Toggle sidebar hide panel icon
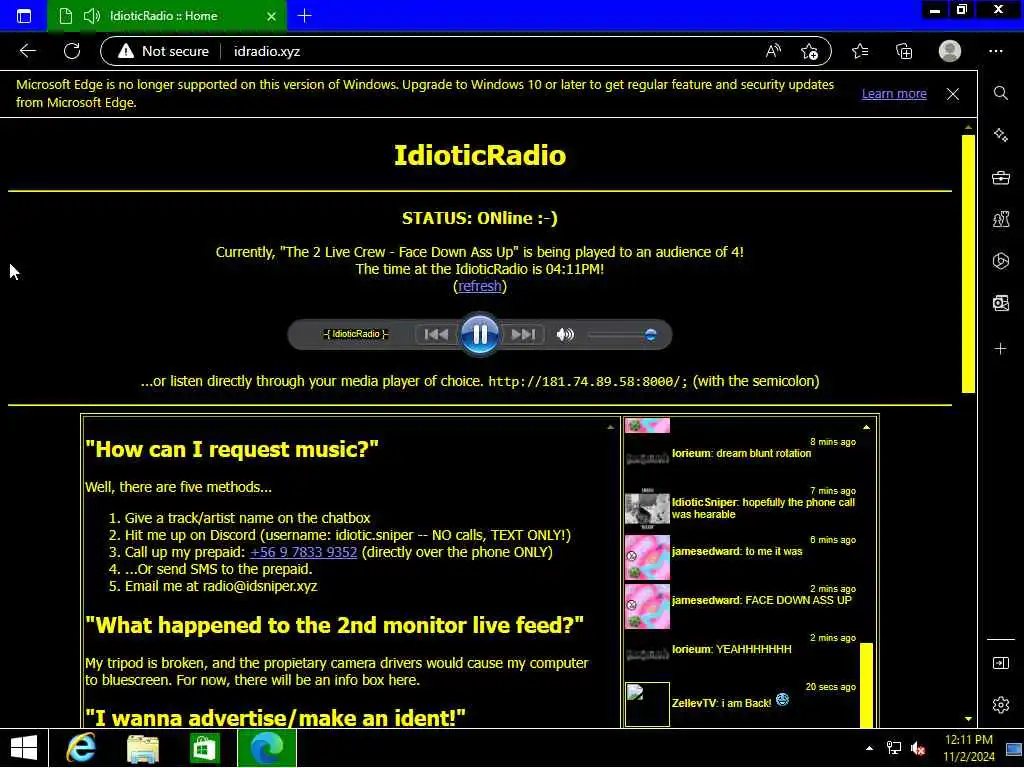1024x768 pixels. click(x=1000, y=663)
